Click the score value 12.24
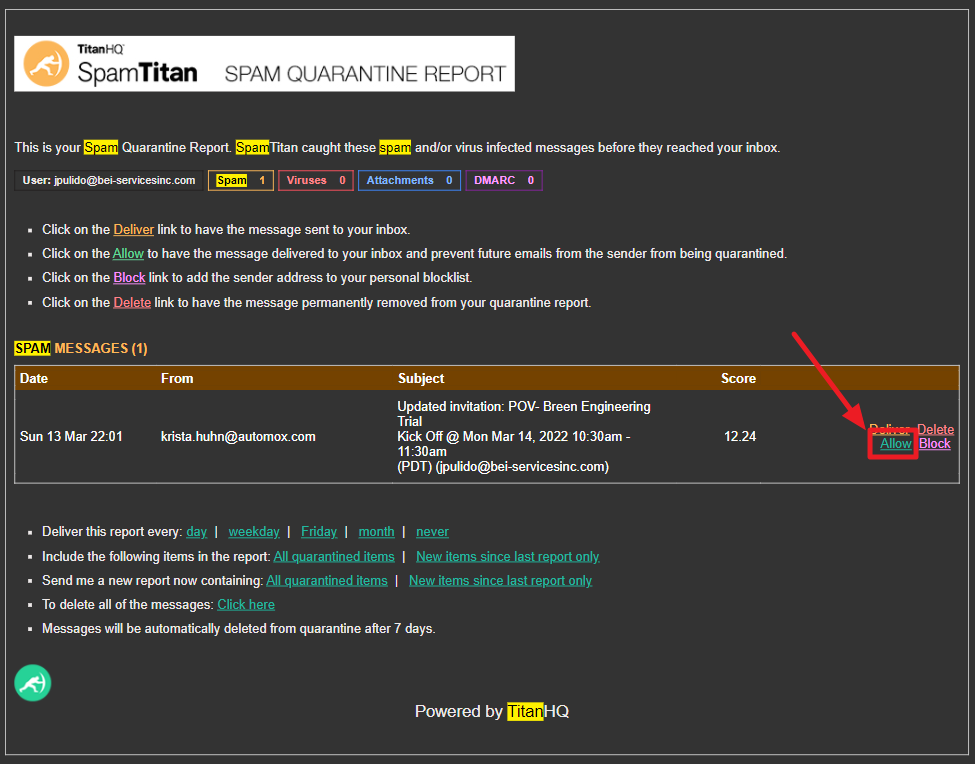Screen dimensions: 975x764 point(740,436)
